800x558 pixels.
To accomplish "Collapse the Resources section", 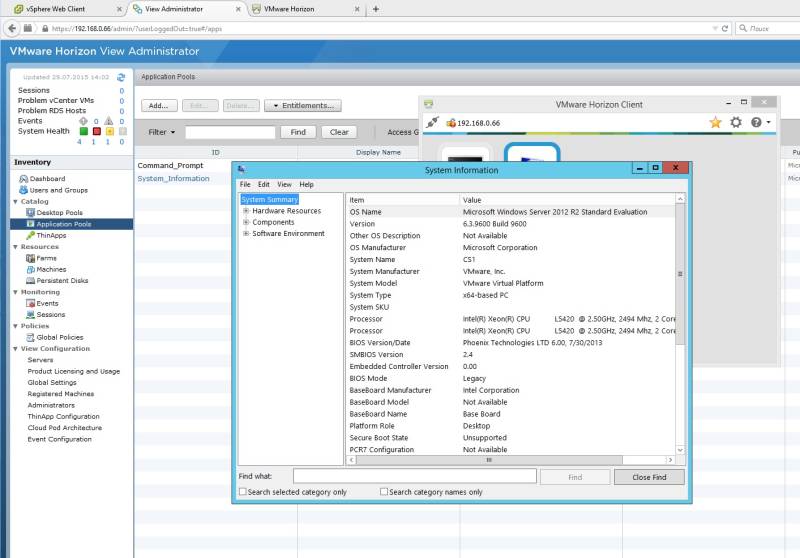I will [x=15, y=247].
